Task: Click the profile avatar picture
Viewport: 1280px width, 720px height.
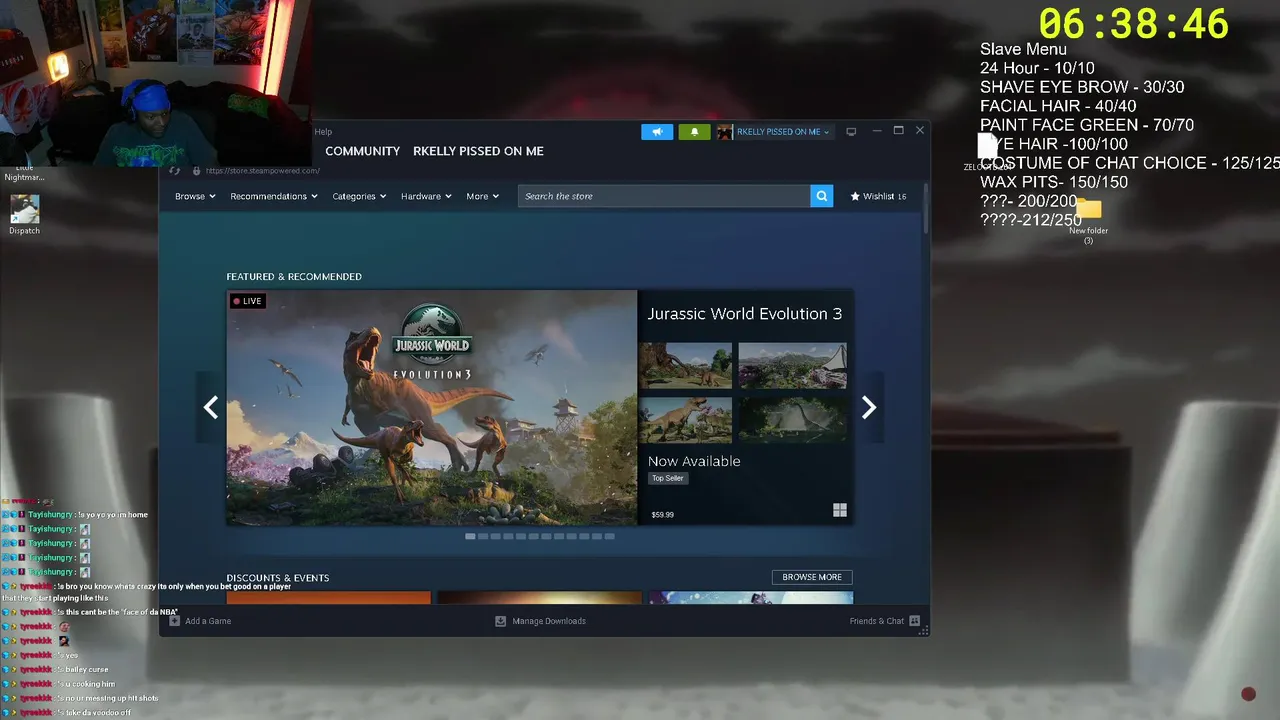Action: point(725,132)
